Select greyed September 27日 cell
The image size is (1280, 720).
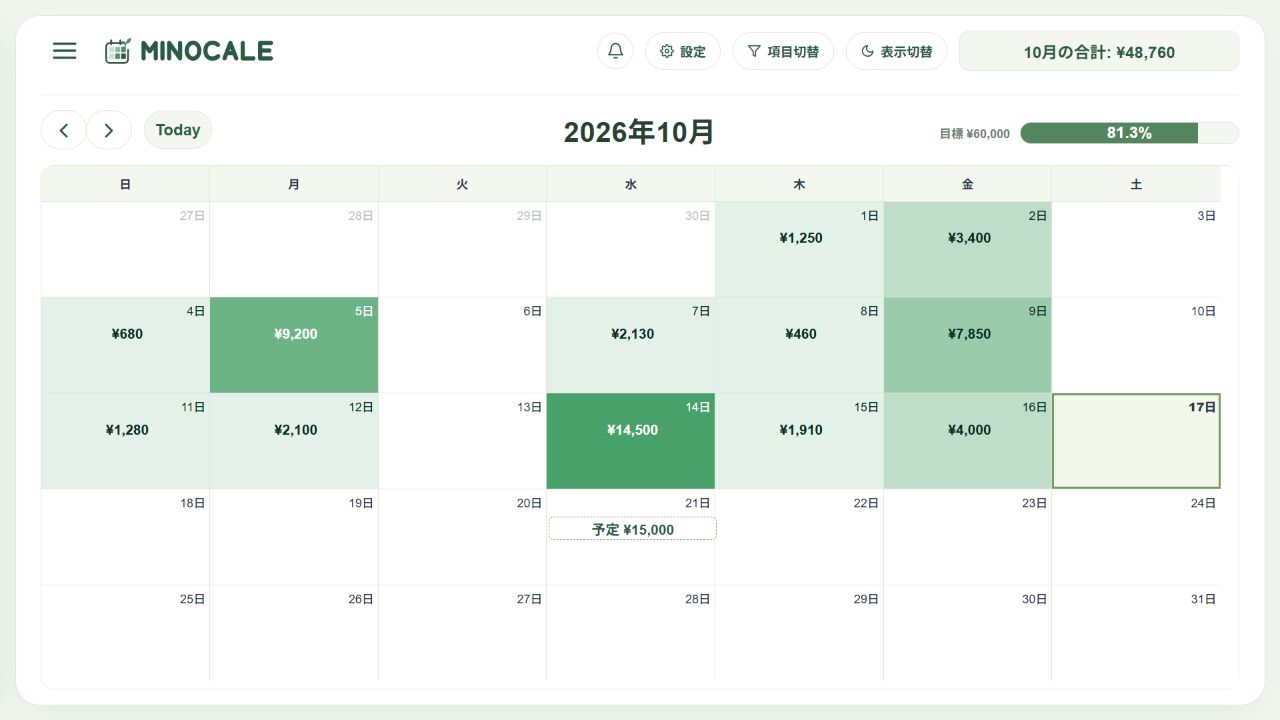point(125,249)
